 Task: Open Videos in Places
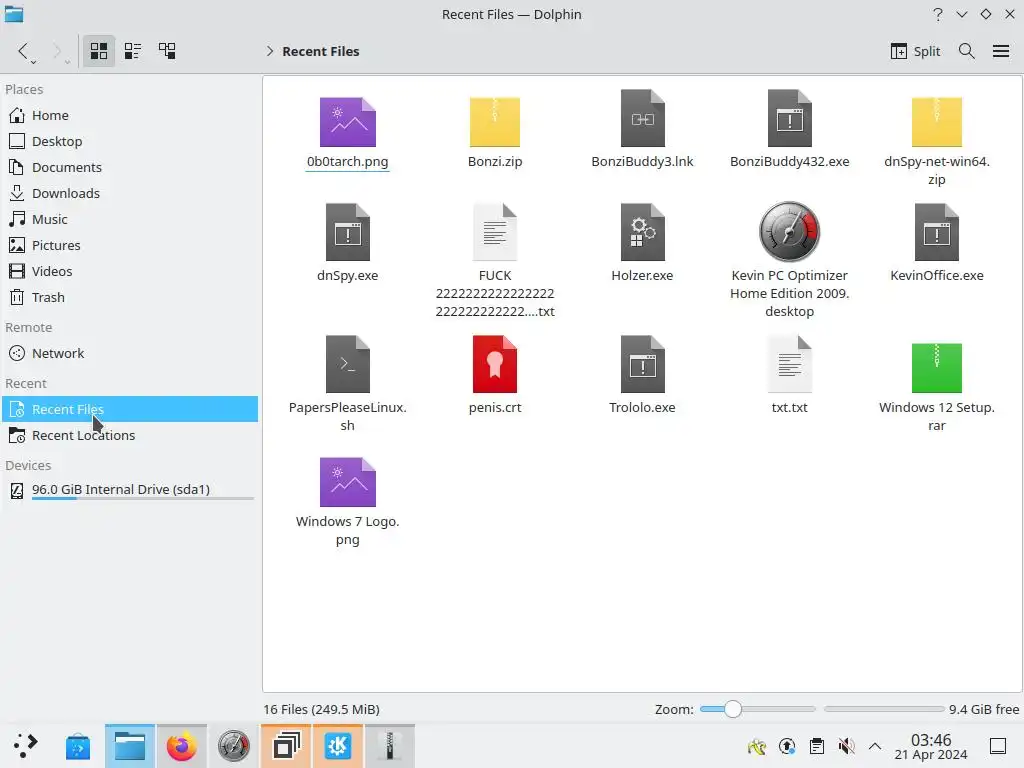pyautogui.click(x=130, y=271)
